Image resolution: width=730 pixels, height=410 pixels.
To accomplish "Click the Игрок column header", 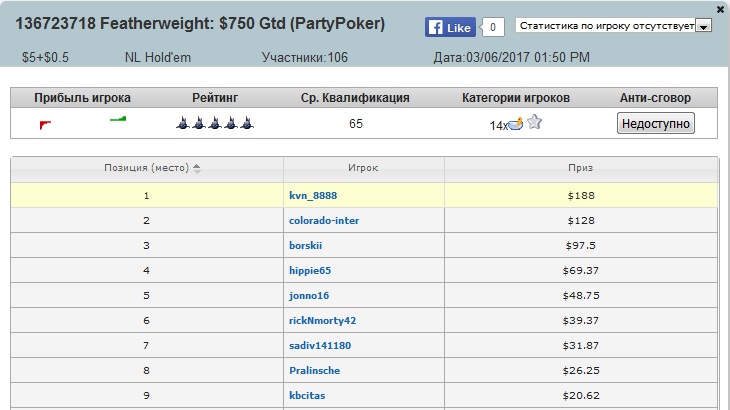I will 363,168.
